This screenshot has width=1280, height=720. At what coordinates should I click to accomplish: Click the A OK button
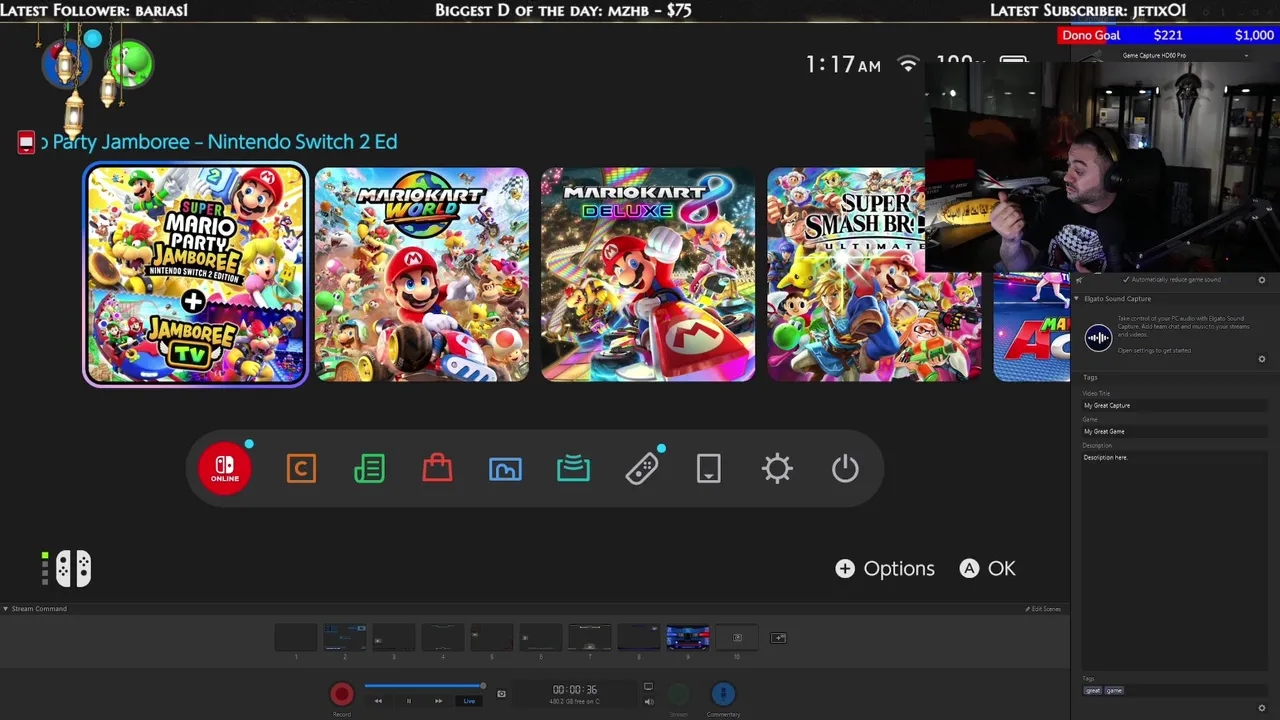[x=988, y=568]
